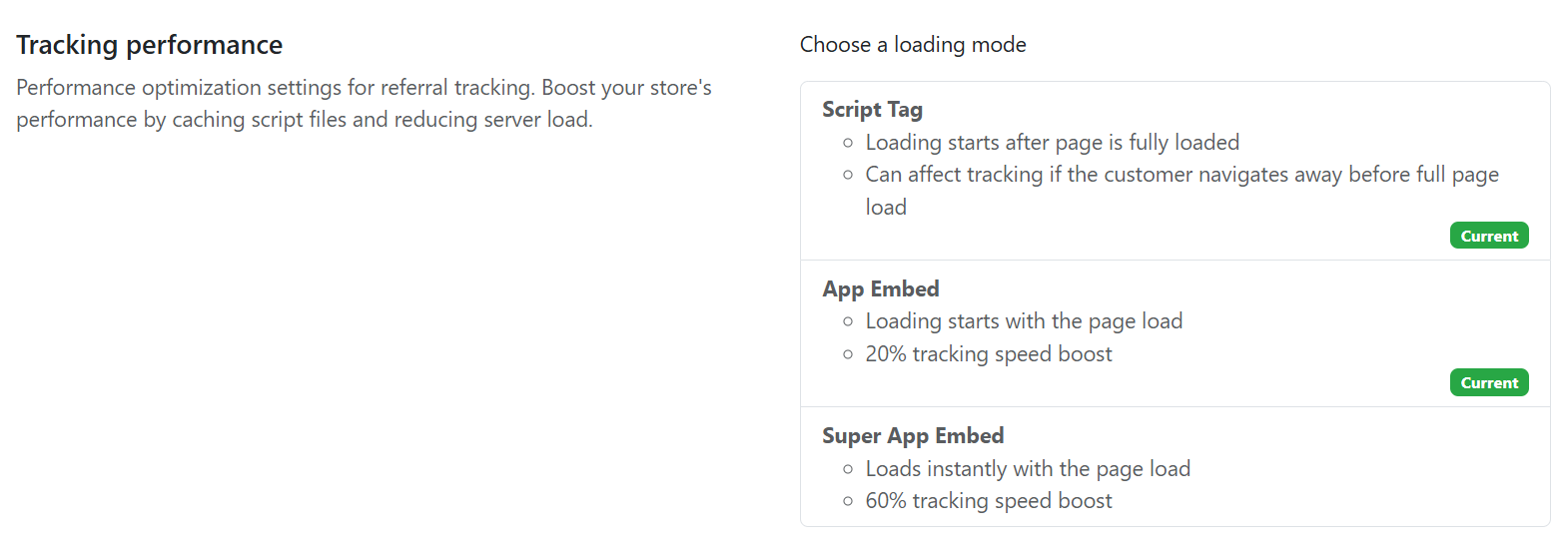Choose the Super App Embed mode
The width and height of the screenshot is (1568, 551).
coord(912,436)
